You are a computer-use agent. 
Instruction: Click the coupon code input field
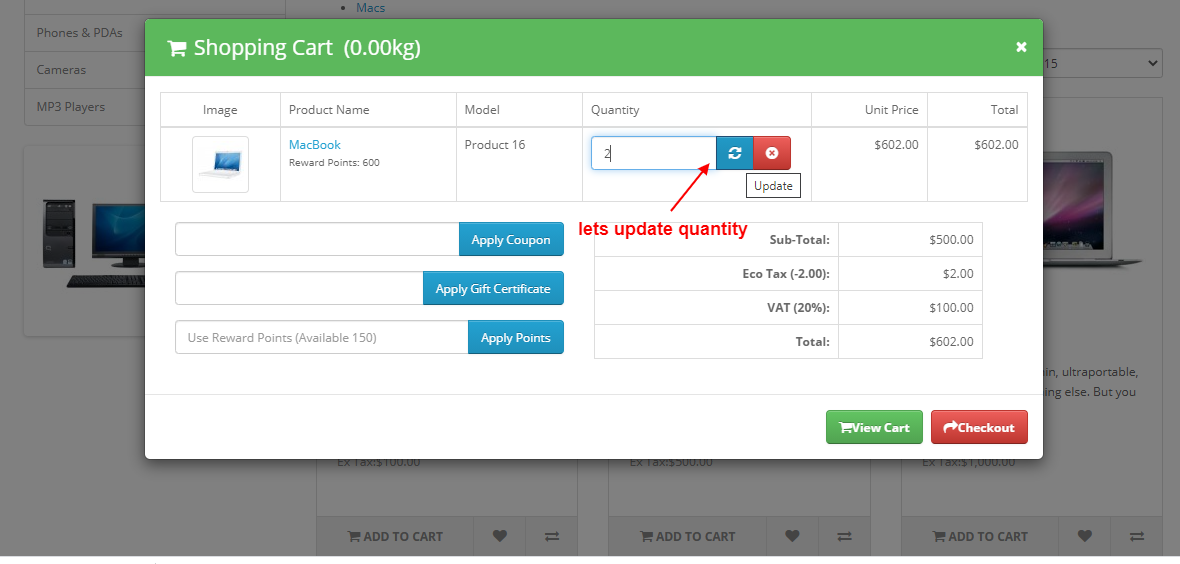318,239
